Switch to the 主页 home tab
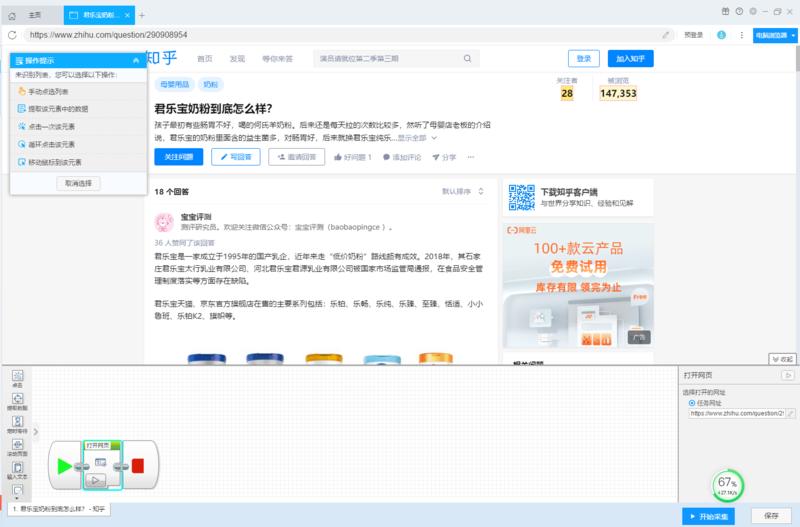800x527 pixels. coord(34,15)
